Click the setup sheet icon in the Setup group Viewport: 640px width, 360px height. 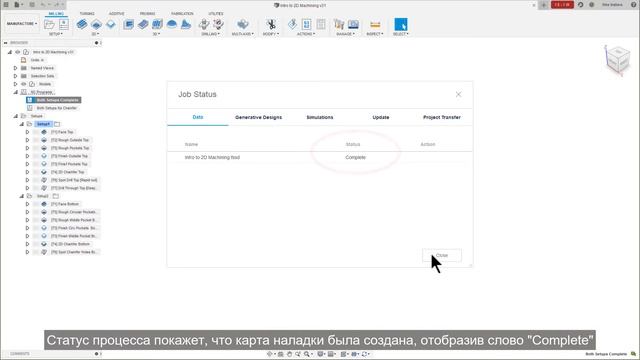(64, 24)
